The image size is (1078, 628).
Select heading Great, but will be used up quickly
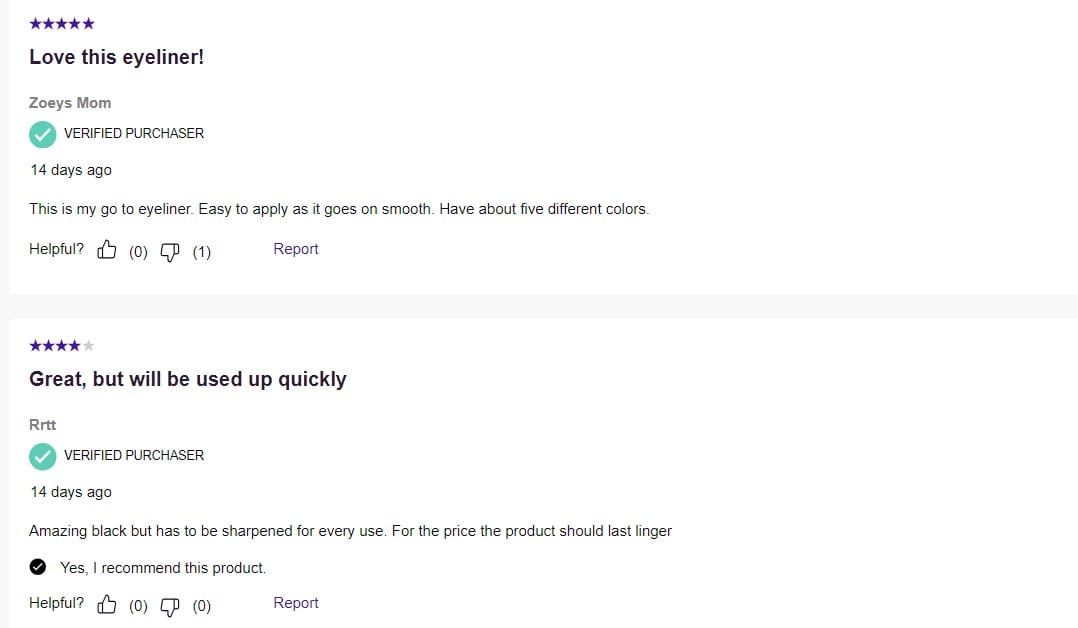pyautogui.click(x=188, y=379)
